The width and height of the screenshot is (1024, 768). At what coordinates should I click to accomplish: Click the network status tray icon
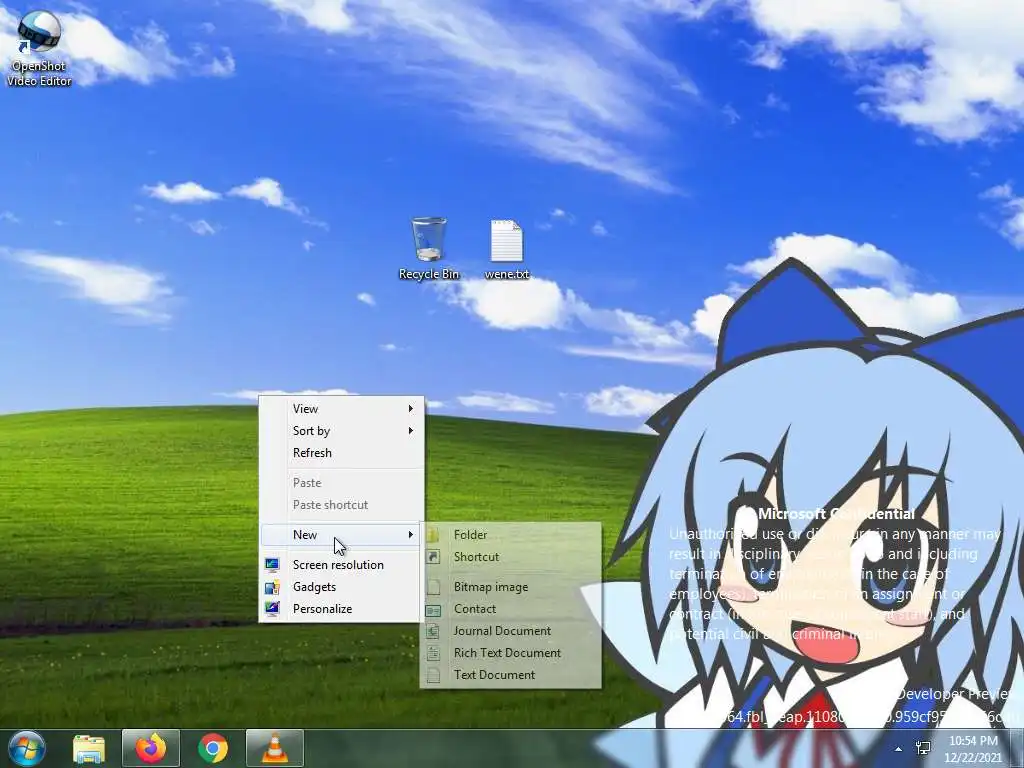pos(923,748)
